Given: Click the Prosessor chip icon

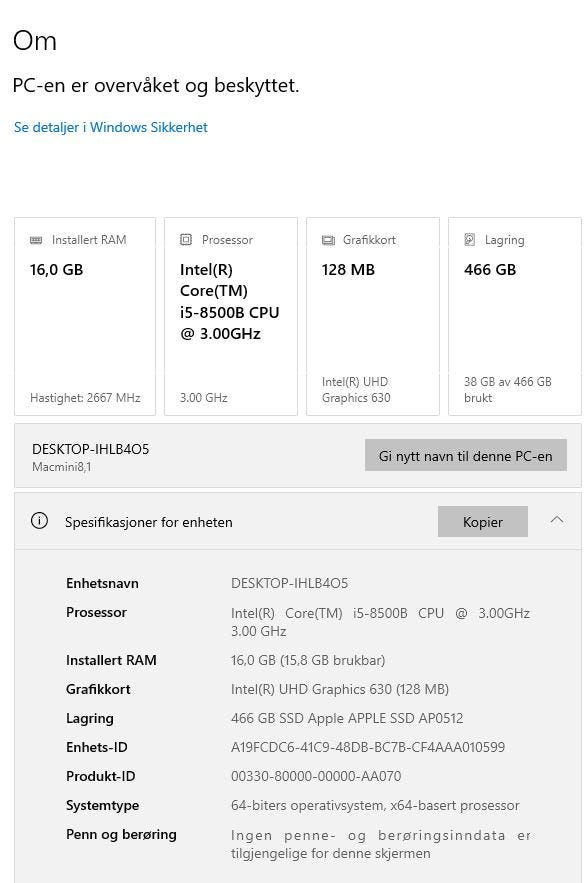Looking at the screenshot, I should pos(186,240).
